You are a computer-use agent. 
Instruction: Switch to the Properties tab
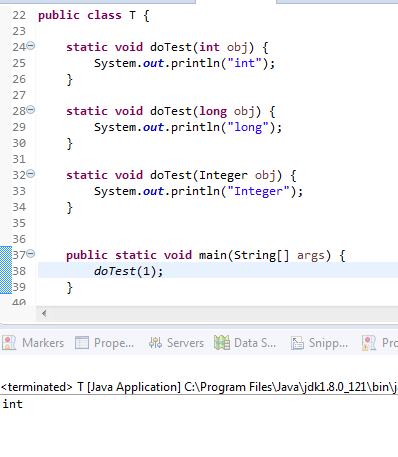(x=105, y=343)
